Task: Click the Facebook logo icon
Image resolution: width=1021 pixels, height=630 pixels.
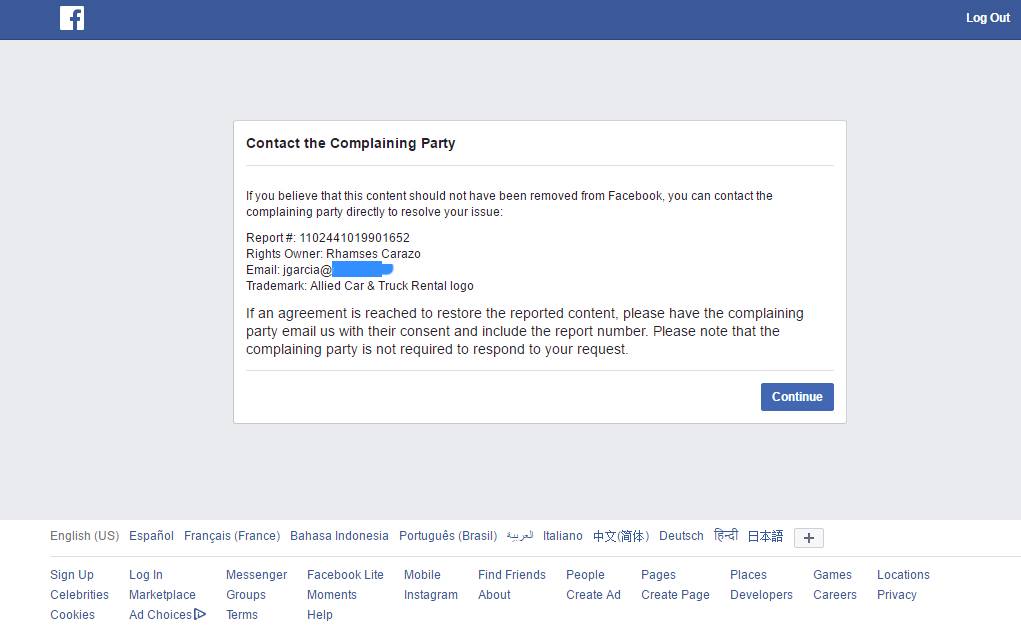Action: 72,18
